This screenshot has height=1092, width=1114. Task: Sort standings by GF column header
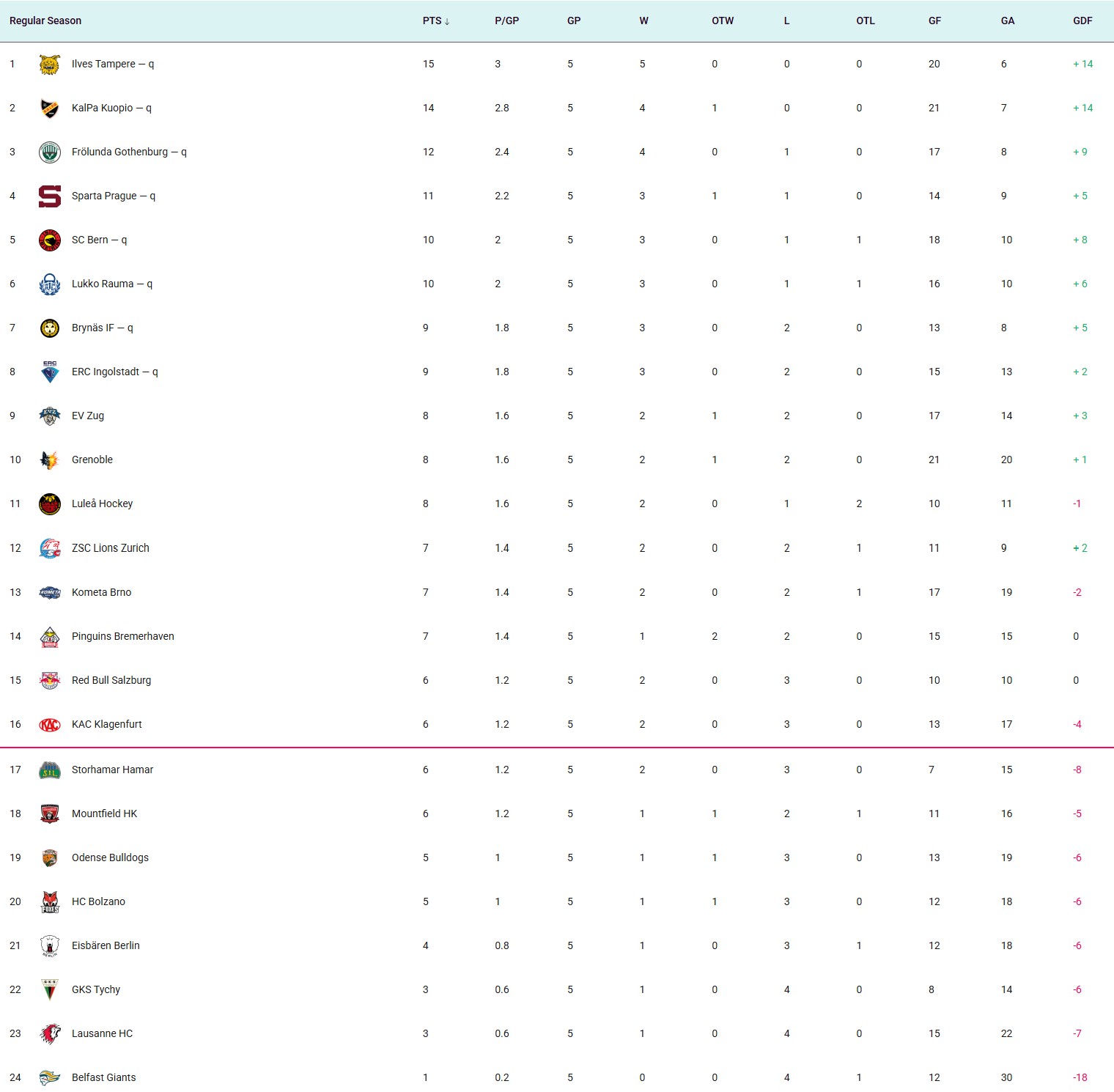(x=934, y=21)
